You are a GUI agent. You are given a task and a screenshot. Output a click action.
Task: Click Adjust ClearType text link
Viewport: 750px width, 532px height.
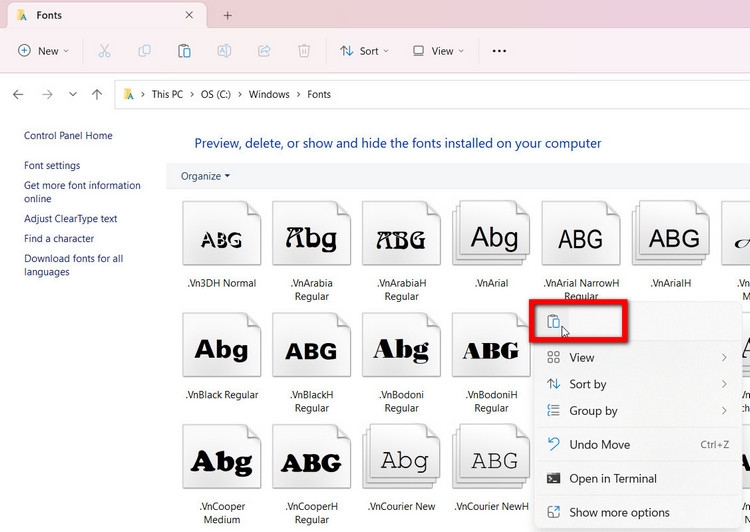[71, 219]
